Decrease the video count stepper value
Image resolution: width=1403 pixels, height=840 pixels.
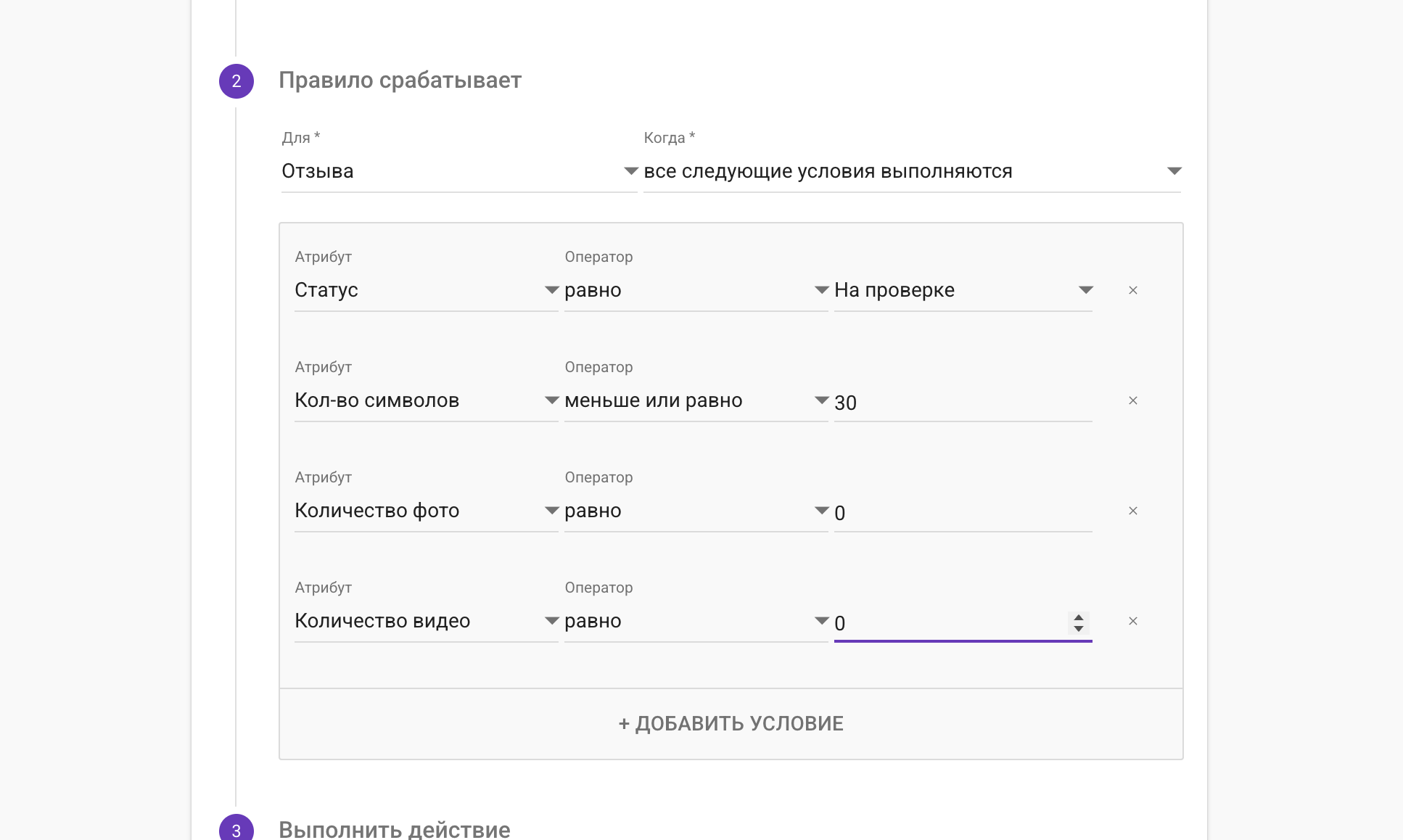pos(1079,628)
